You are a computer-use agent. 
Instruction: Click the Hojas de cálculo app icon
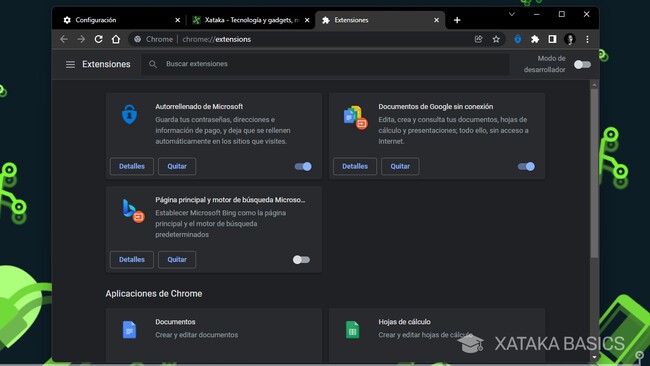tap(352, 330)
